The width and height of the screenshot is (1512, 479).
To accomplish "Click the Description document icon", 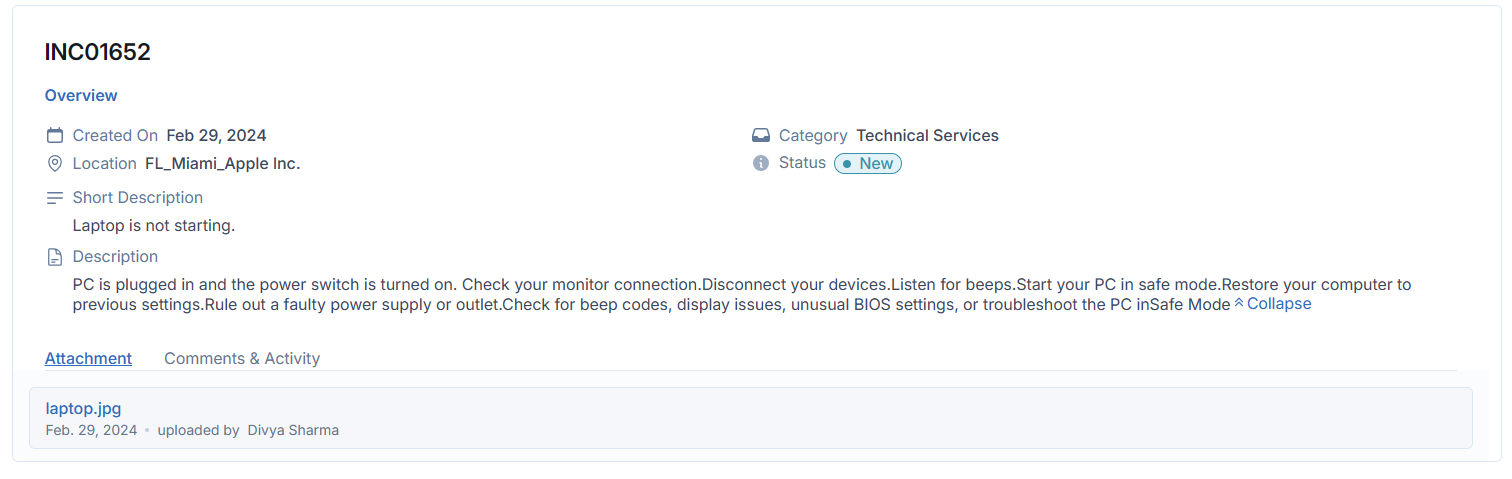I will click(x=55, y=257).
